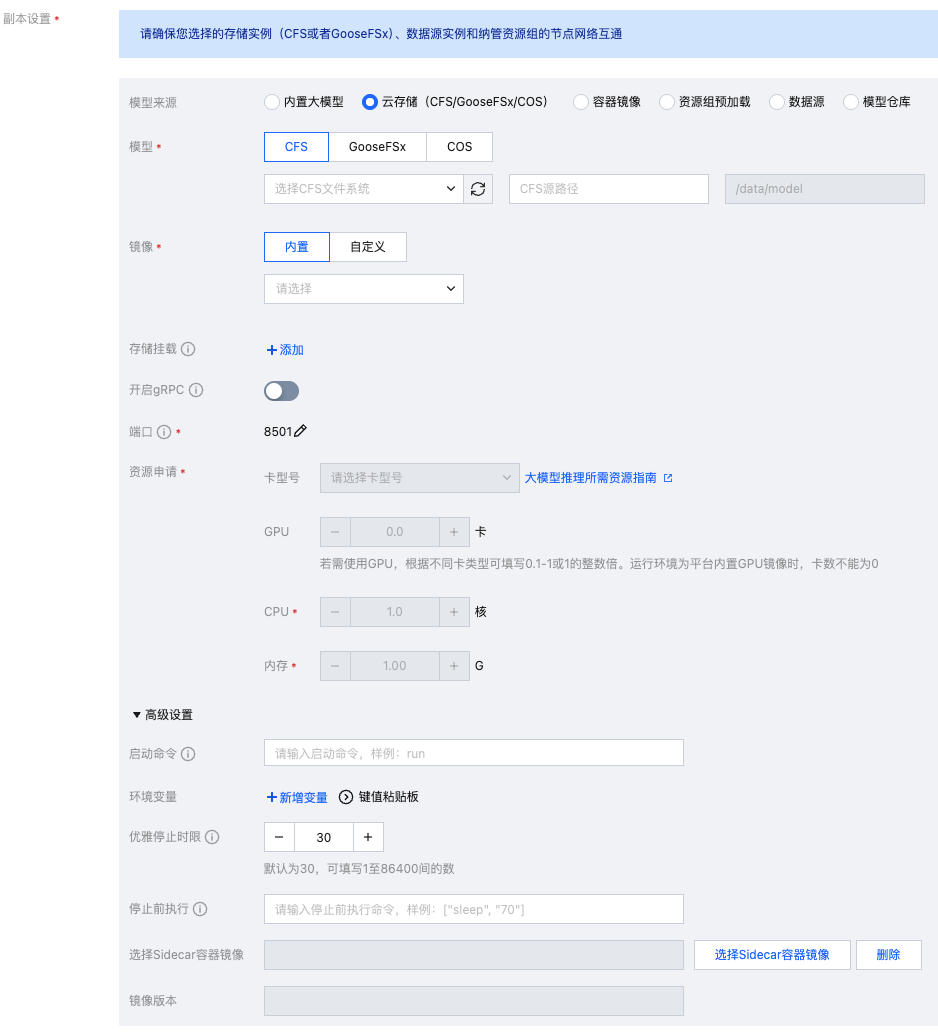Open 大模型推理所需资源指南 link
The height and width of the screenshot is (1033, 938).
(x=590, y=478)
